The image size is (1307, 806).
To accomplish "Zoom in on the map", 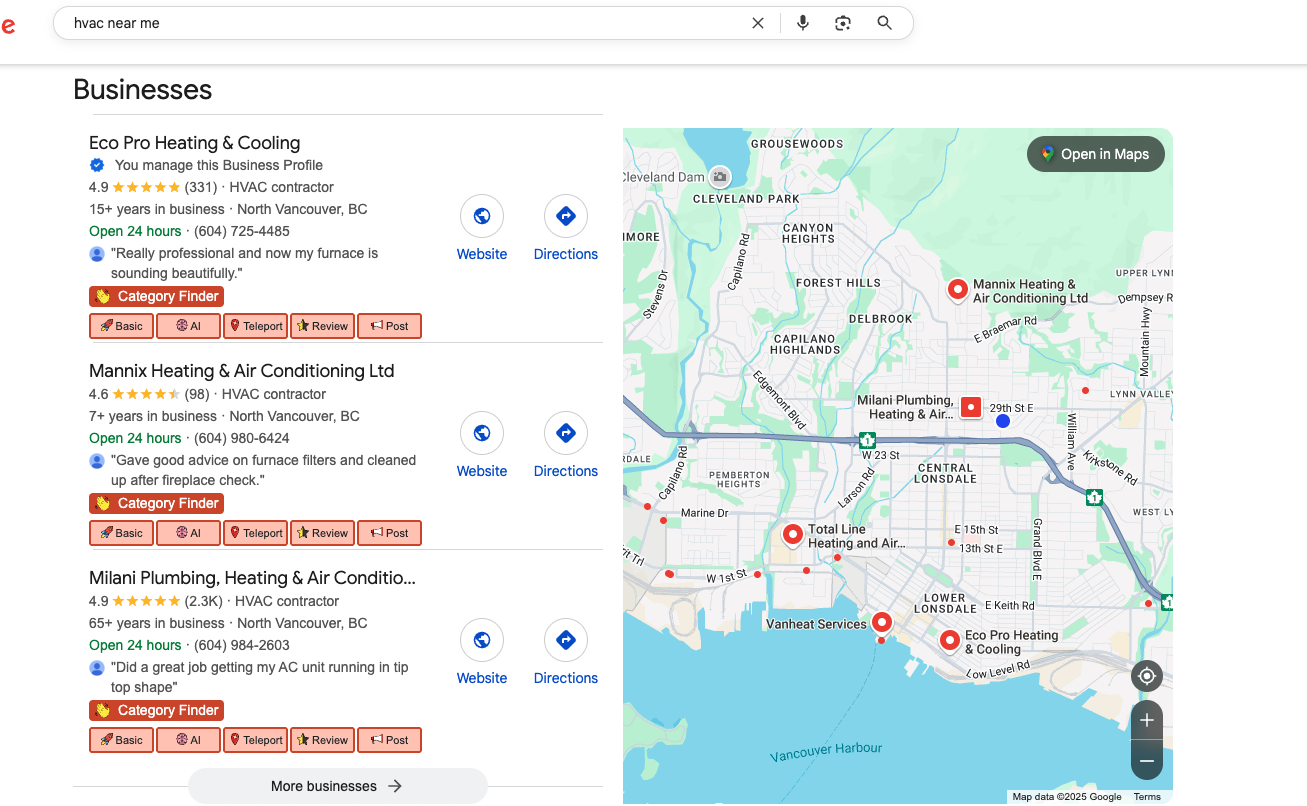I will click(x=1147, y=720).
